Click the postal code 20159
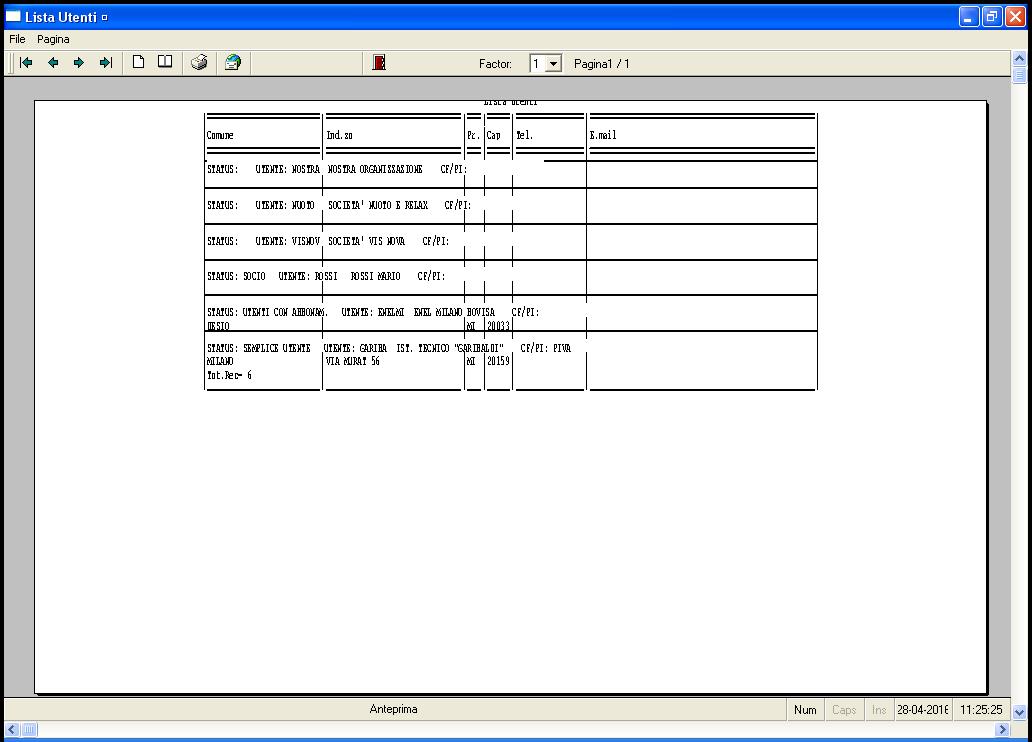This screenshot has height=742, width=1032. pos(498,361)
